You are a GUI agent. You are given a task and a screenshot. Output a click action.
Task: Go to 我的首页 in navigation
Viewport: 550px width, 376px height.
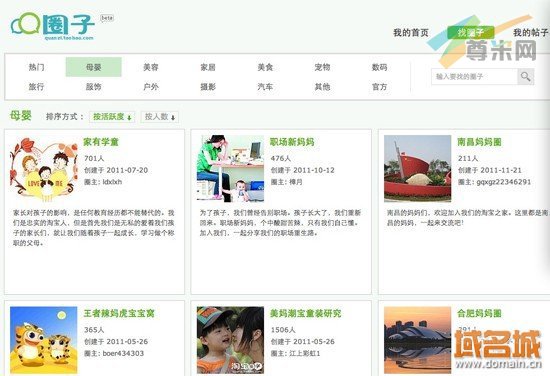[x=411, y=33]
